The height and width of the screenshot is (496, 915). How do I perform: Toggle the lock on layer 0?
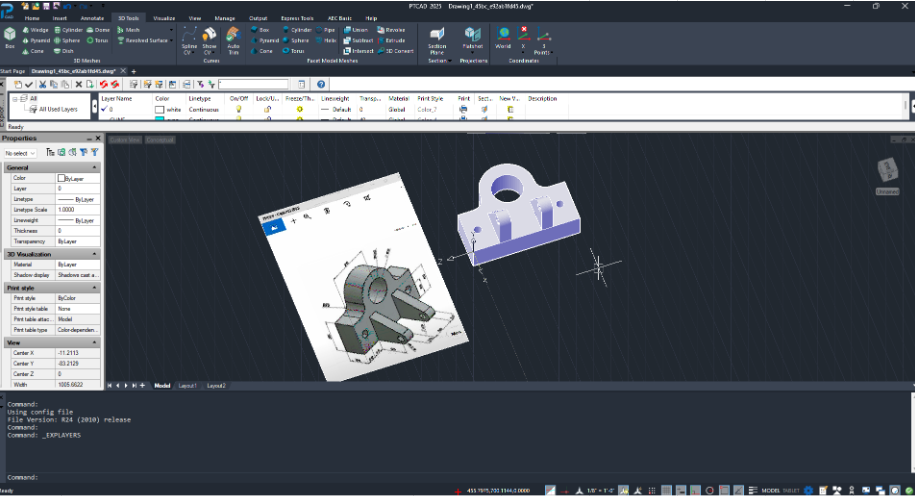click(x=267, y=109)
